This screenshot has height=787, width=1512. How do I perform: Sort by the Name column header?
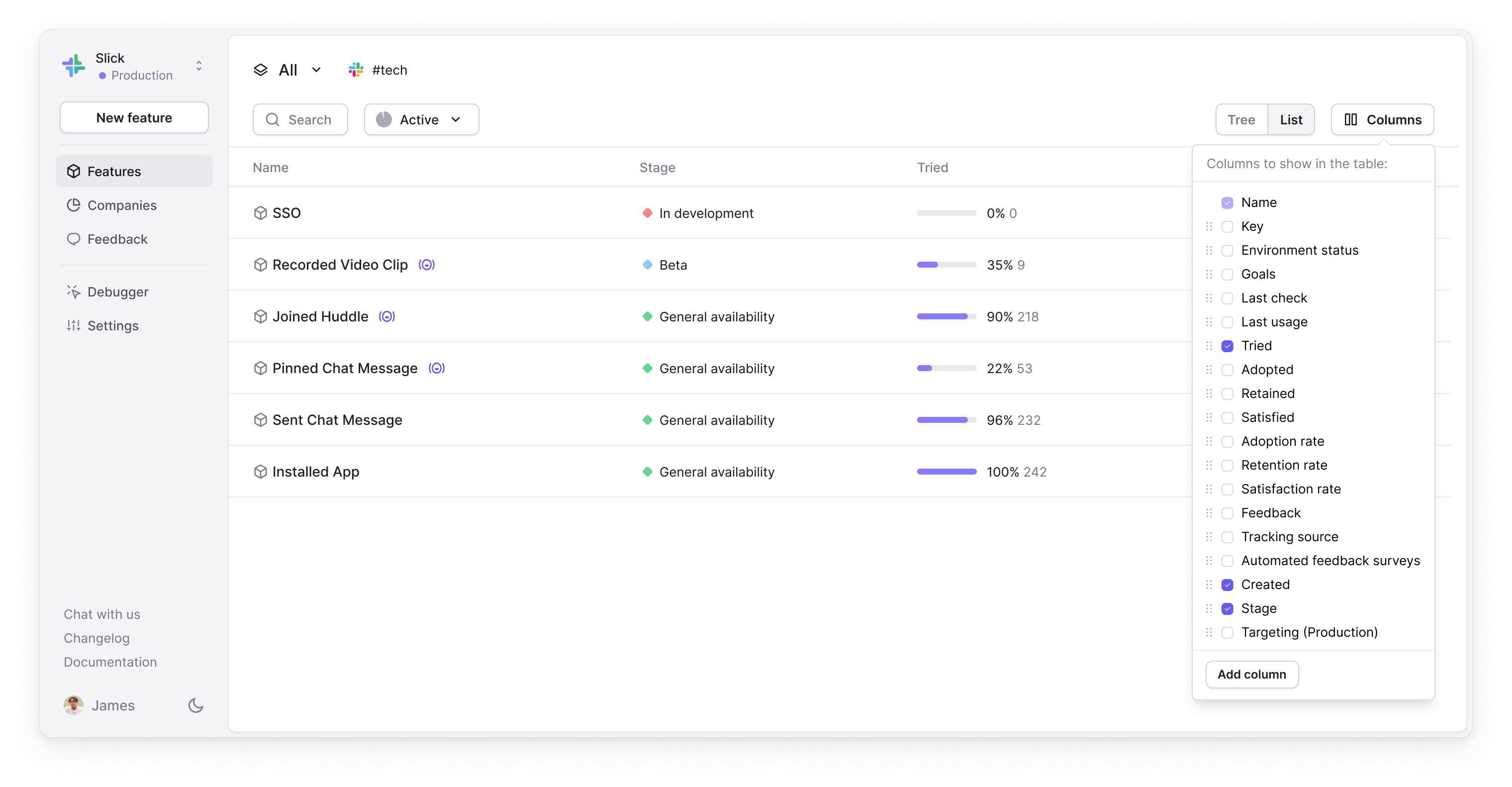271,167
